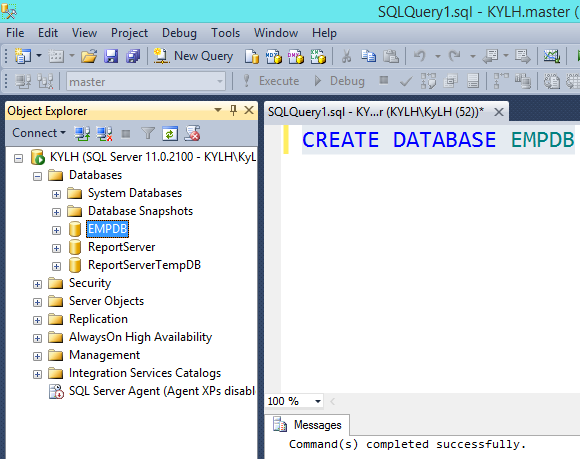The image size is (580, 459).
Task: Collapse the Databases folder
Action: (37, 176)
